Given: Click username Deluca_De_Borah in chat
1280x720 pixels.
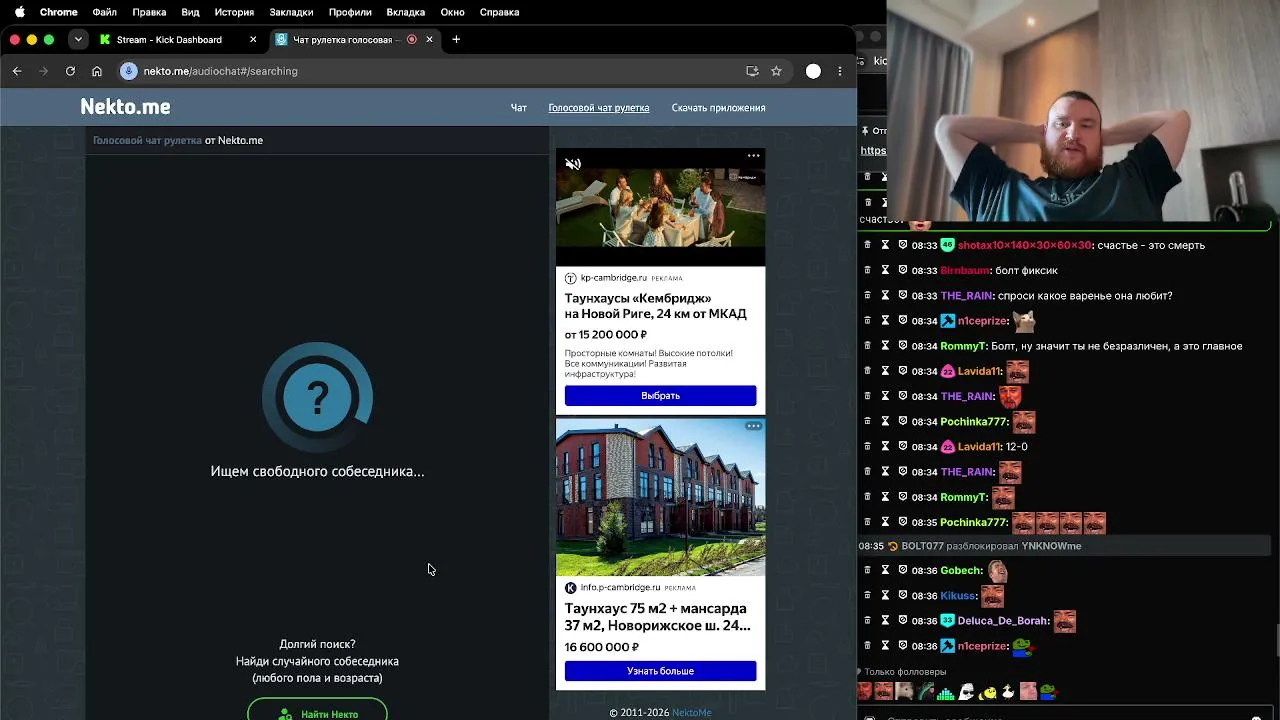Looking at the screenshot, I should [1003, 621].
